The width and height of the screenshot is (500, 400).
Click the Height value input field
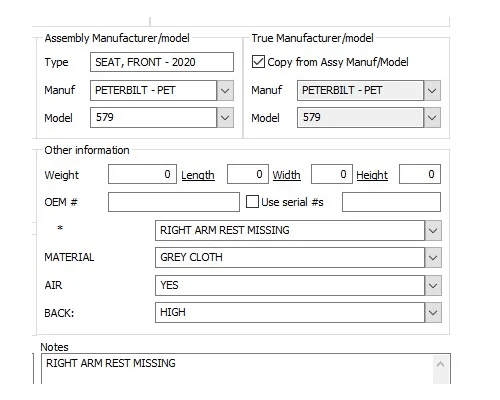coord(420,174)
